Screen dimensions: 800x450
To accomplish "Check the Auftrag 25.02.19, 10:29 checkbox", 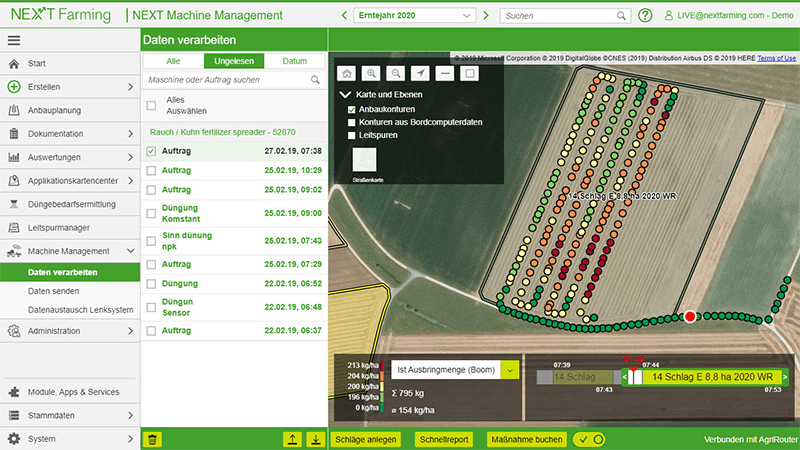I will click(x=151, y=170).
